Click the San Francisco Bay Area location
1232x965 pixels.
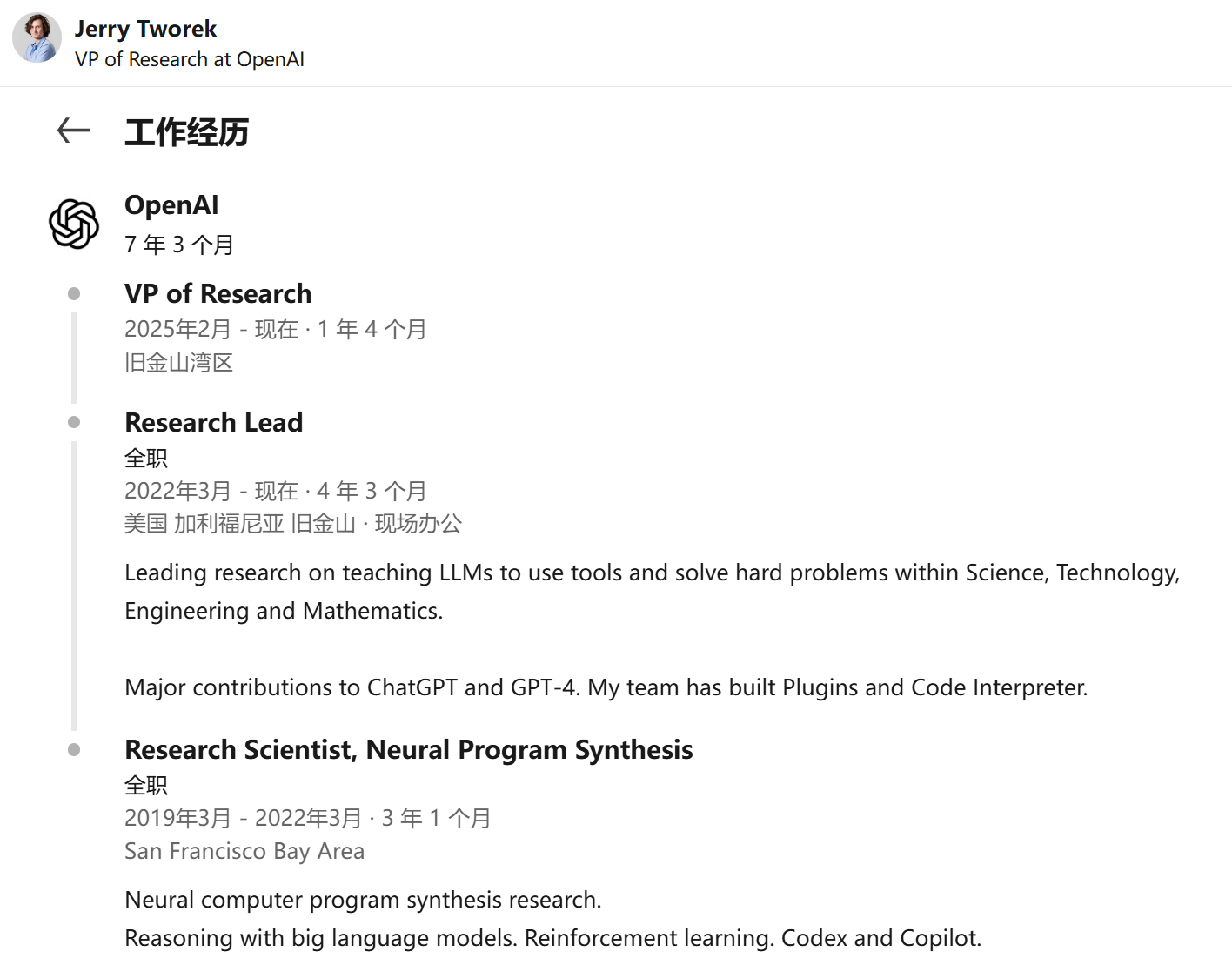[x=244, y=851]
